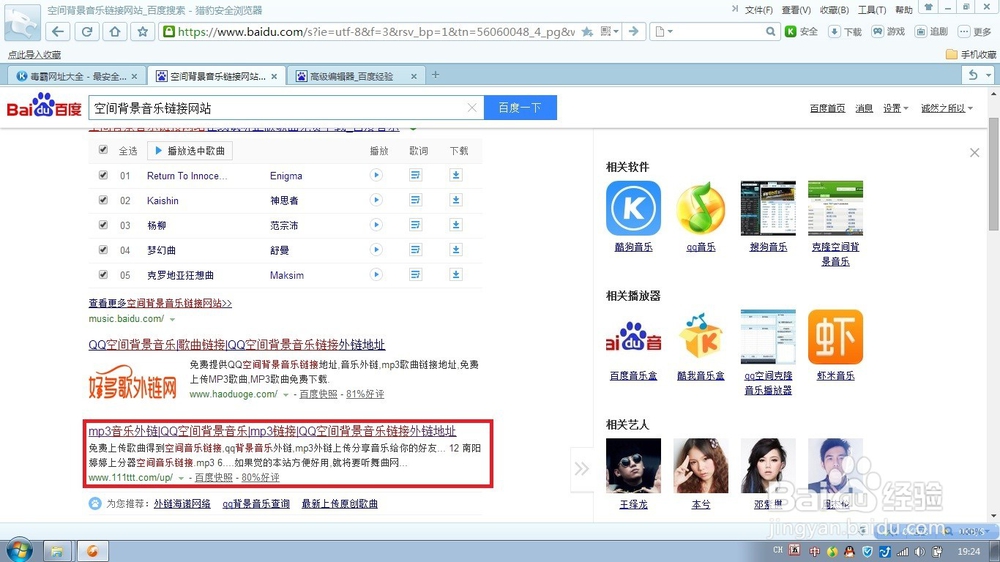Uncheck song 05 克罗地亚狂想曲 checkbox
The image size is (1000, 562).
(x=103, y=274)
